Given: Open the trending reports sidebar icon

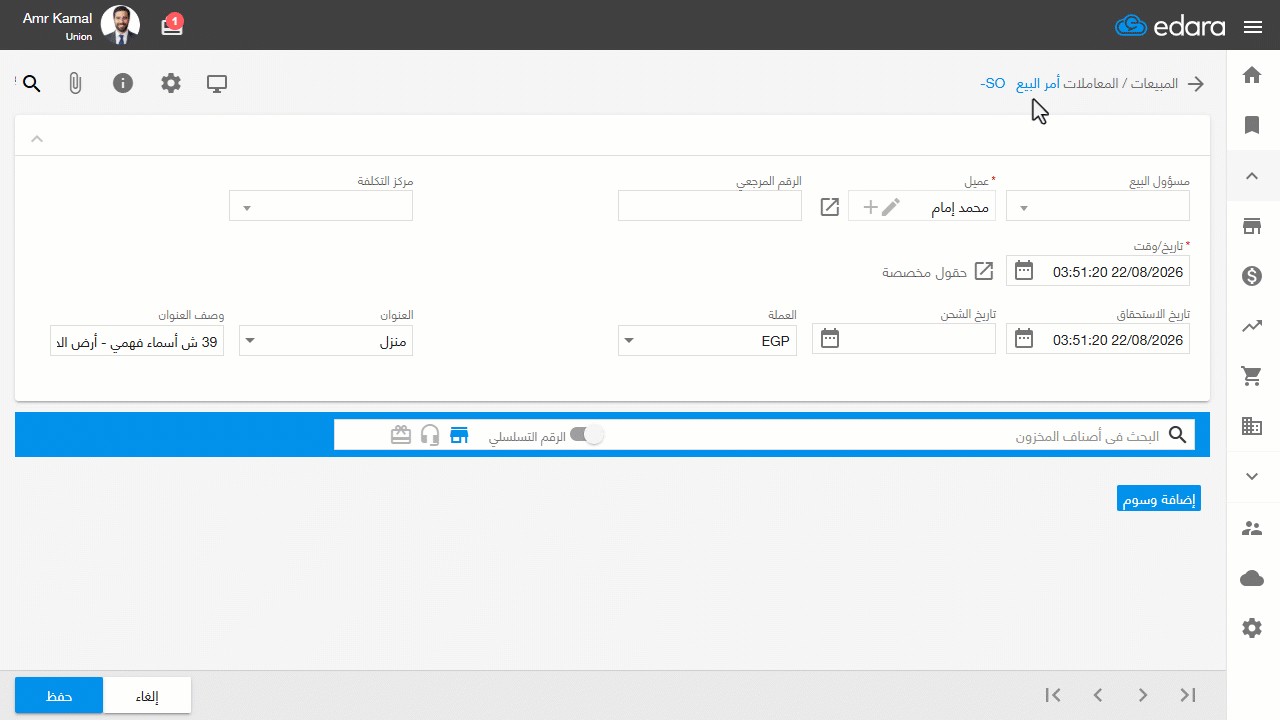Looking at the screenshot, I should pos(1252,326).
